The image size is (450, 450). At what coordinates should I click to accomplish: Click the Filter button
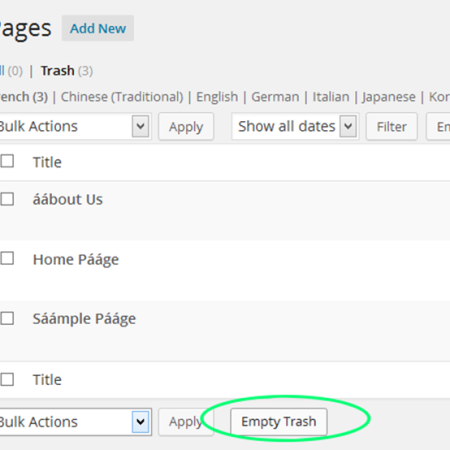tap(391, 127)
